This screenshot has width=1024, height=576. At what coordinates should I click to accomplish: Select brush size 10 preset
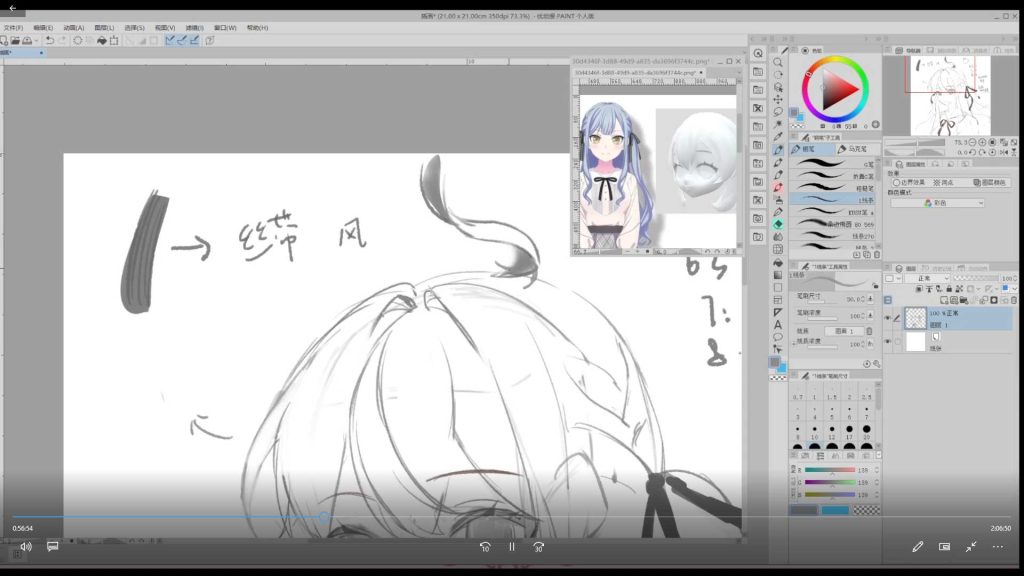[x=814, y=433]
